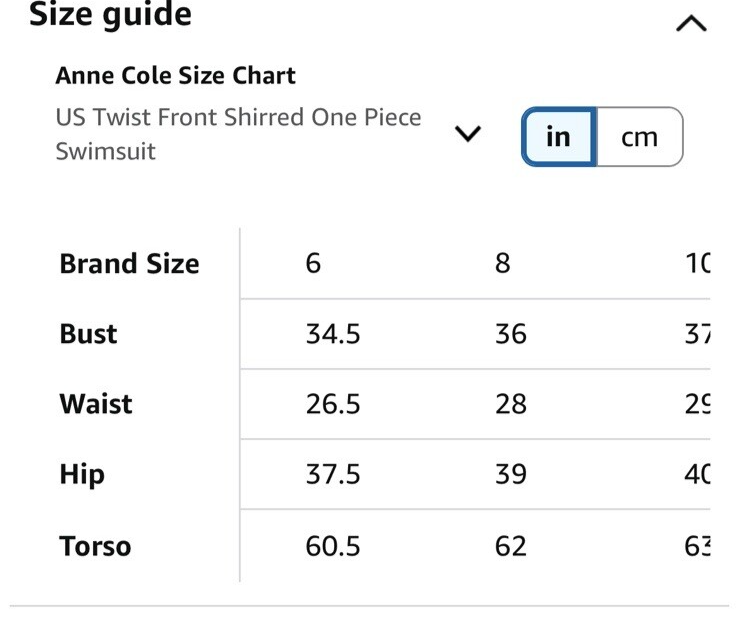Collapse the Size guide section chevron
Screen dimensions: 739x618
point(691,23)
